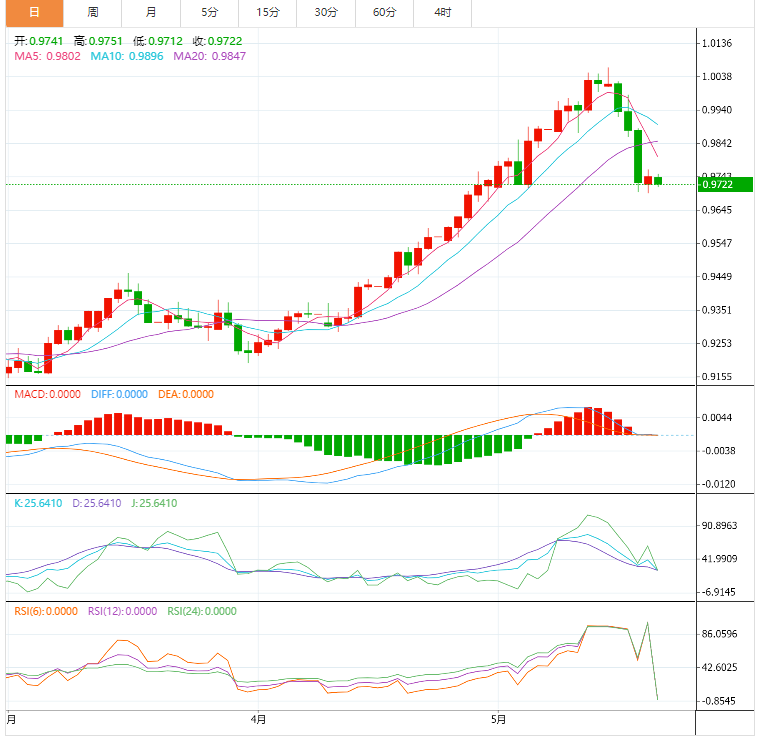
Task: Click the 4月 marker on time axis
Action: click(258, 719)
